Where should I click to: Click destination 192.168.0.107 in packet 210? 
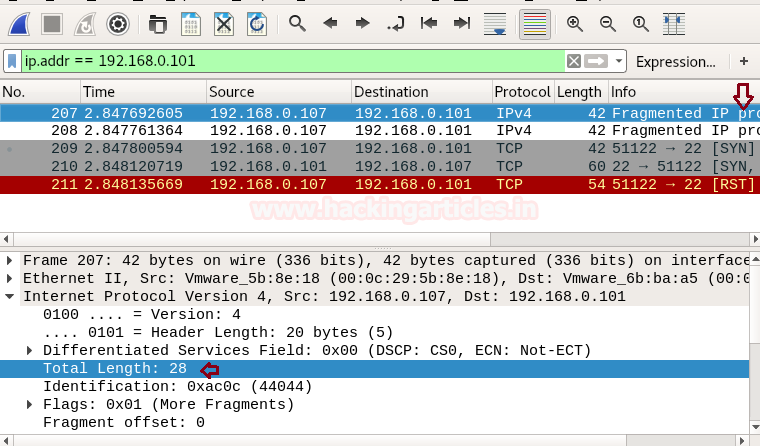click(413, 166)
